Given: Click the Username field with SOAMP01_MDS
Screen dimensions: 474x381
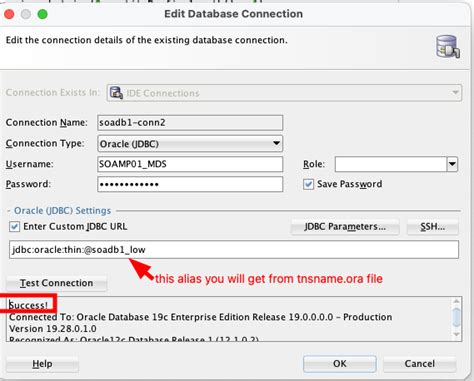Looking at the screenshot, I should point(190,164).
